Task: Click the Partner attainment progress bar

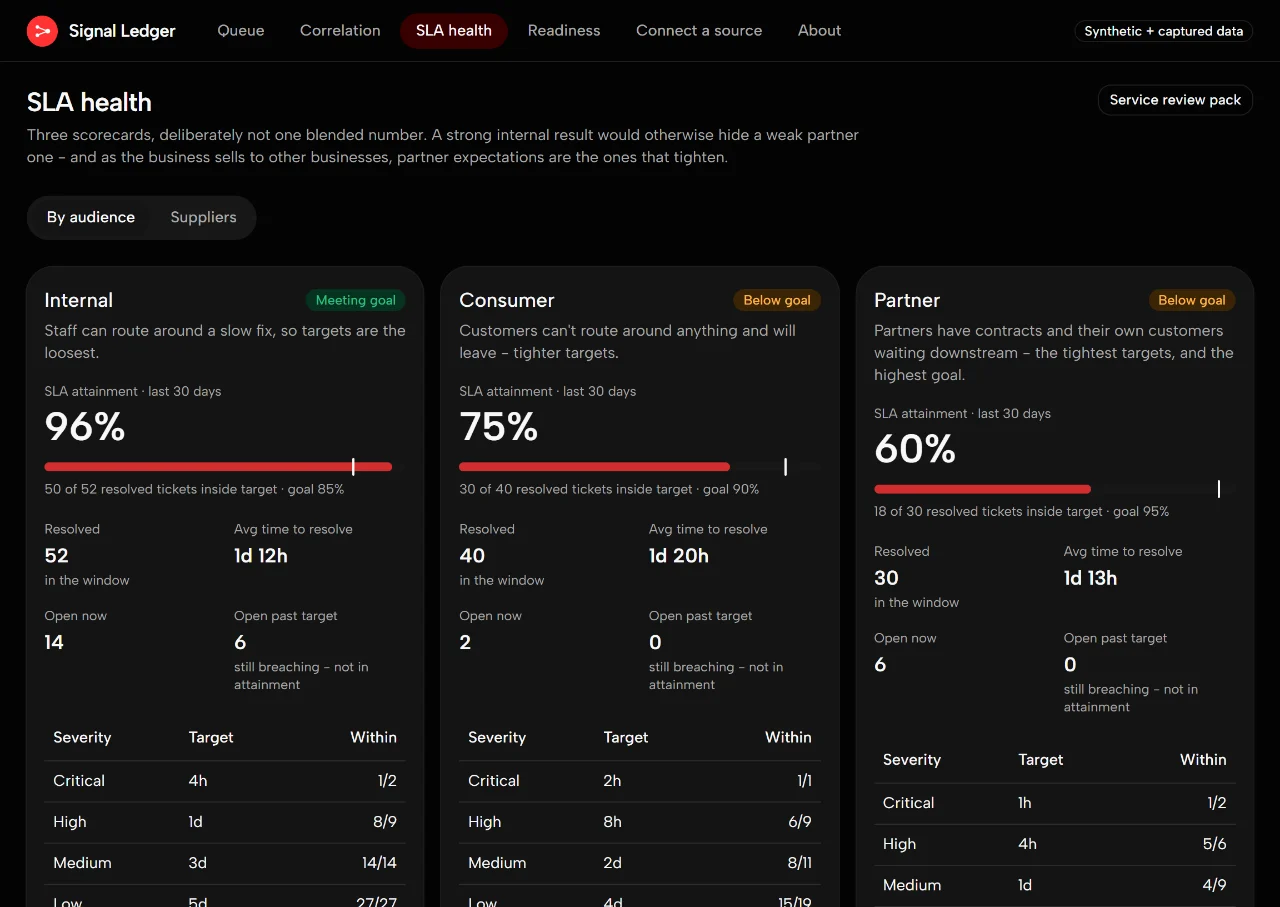Action: tap(1055, 489)
